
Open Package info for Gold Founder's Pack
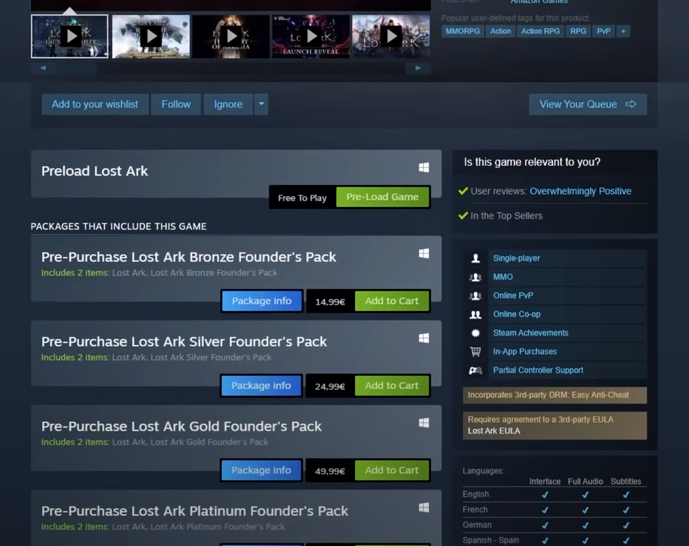point(261,470)
